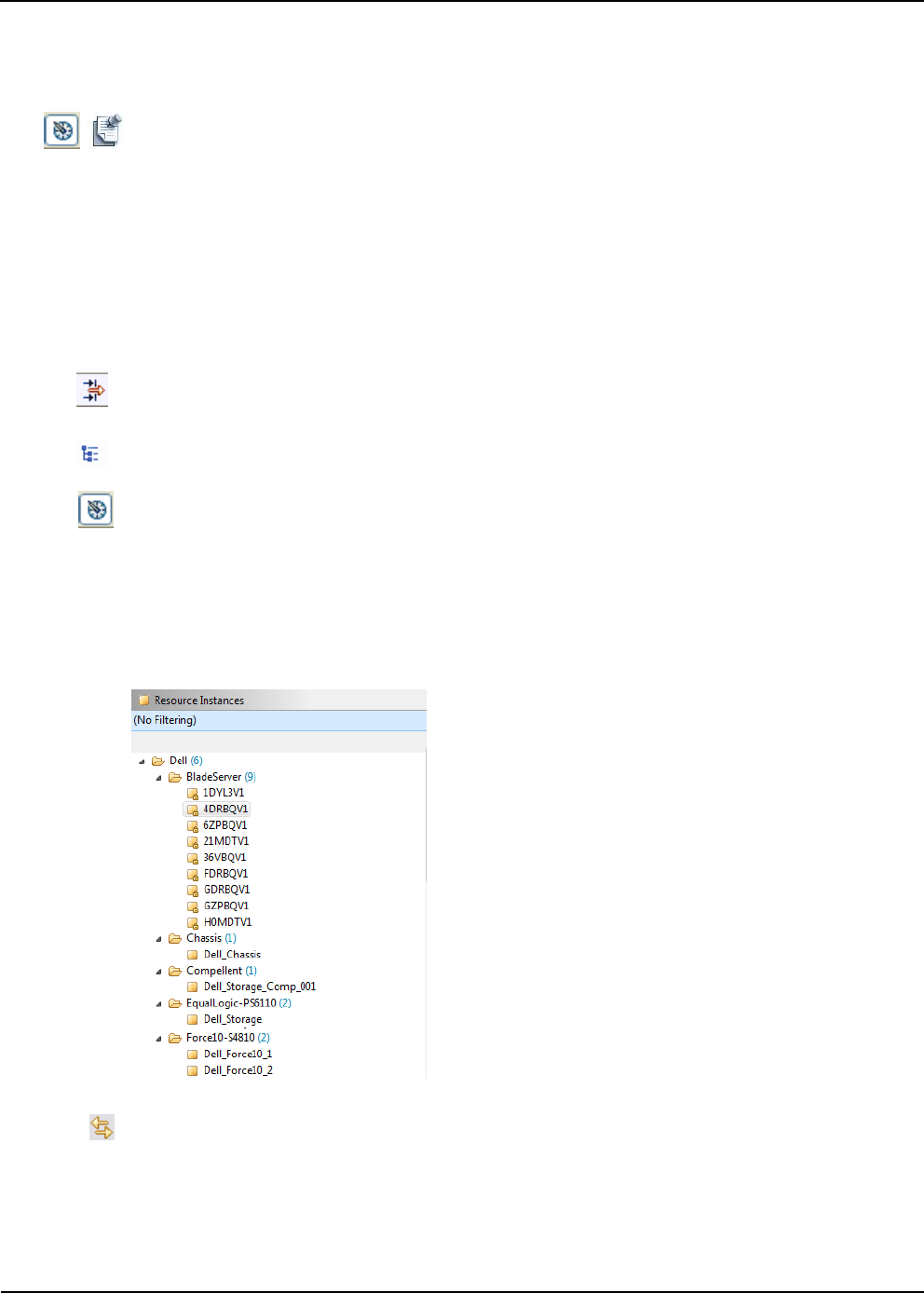This screenshot has height=1293, width=924.
Task: Collapse the BladeServer folder arrow
Action: pyautogui.click(x=158, y=777)
